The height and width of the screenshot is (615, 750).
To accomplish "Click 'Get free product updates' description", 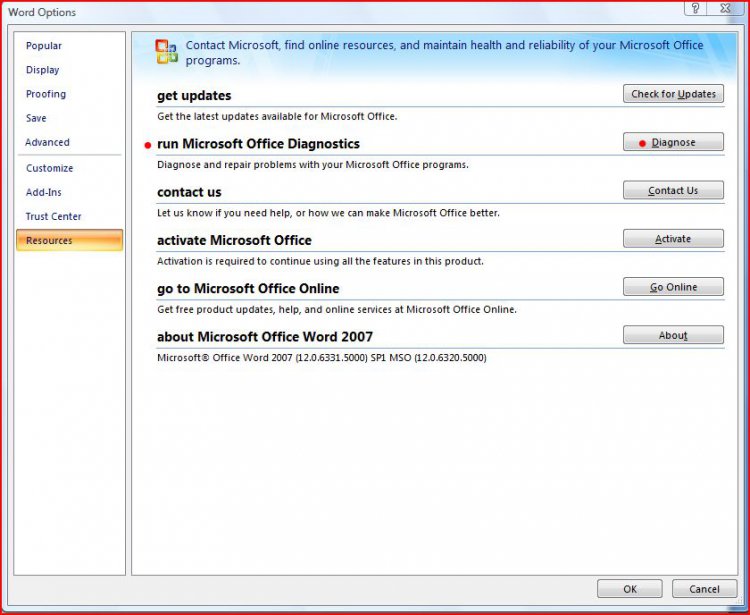I will point(337,309).
